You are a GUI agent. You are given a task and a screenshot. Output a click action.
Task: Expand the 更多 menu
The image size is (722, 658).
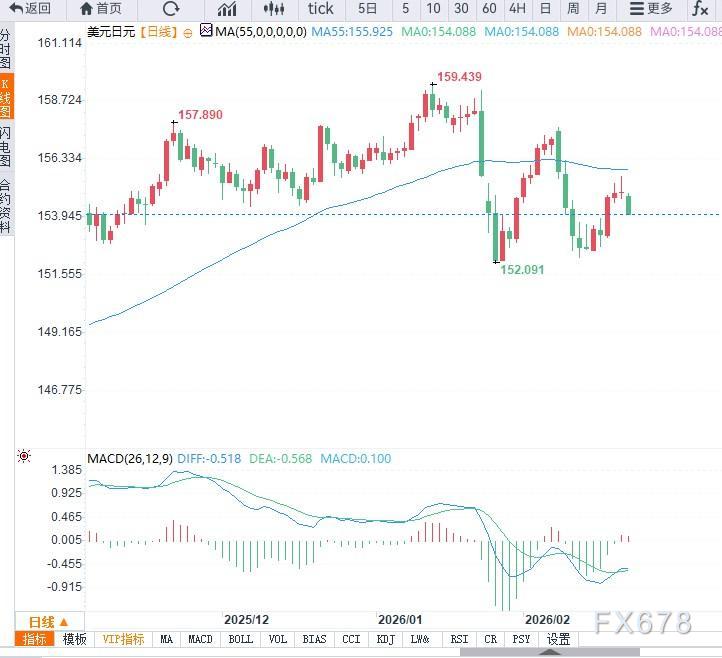tap(652, 9)
